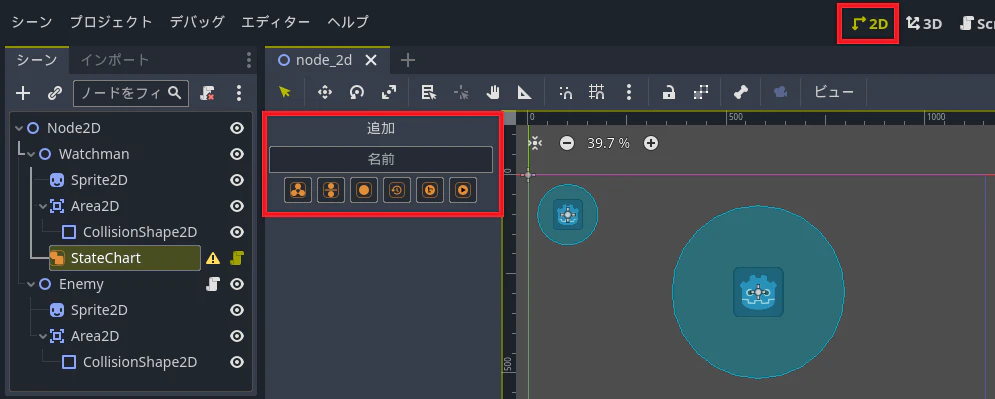Open the scene dock three-dot options
This screenshot has width=995, height=399.
click(x=249, y=60)
